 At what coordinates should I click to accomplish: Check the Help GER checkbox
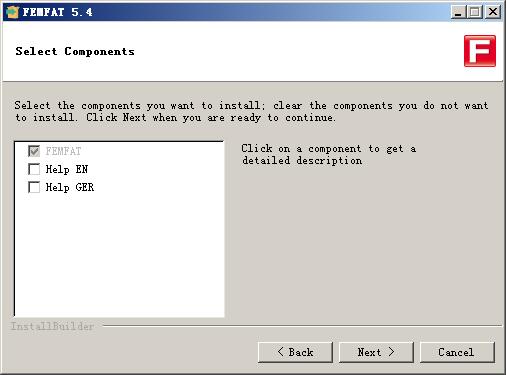coord(34,187)
